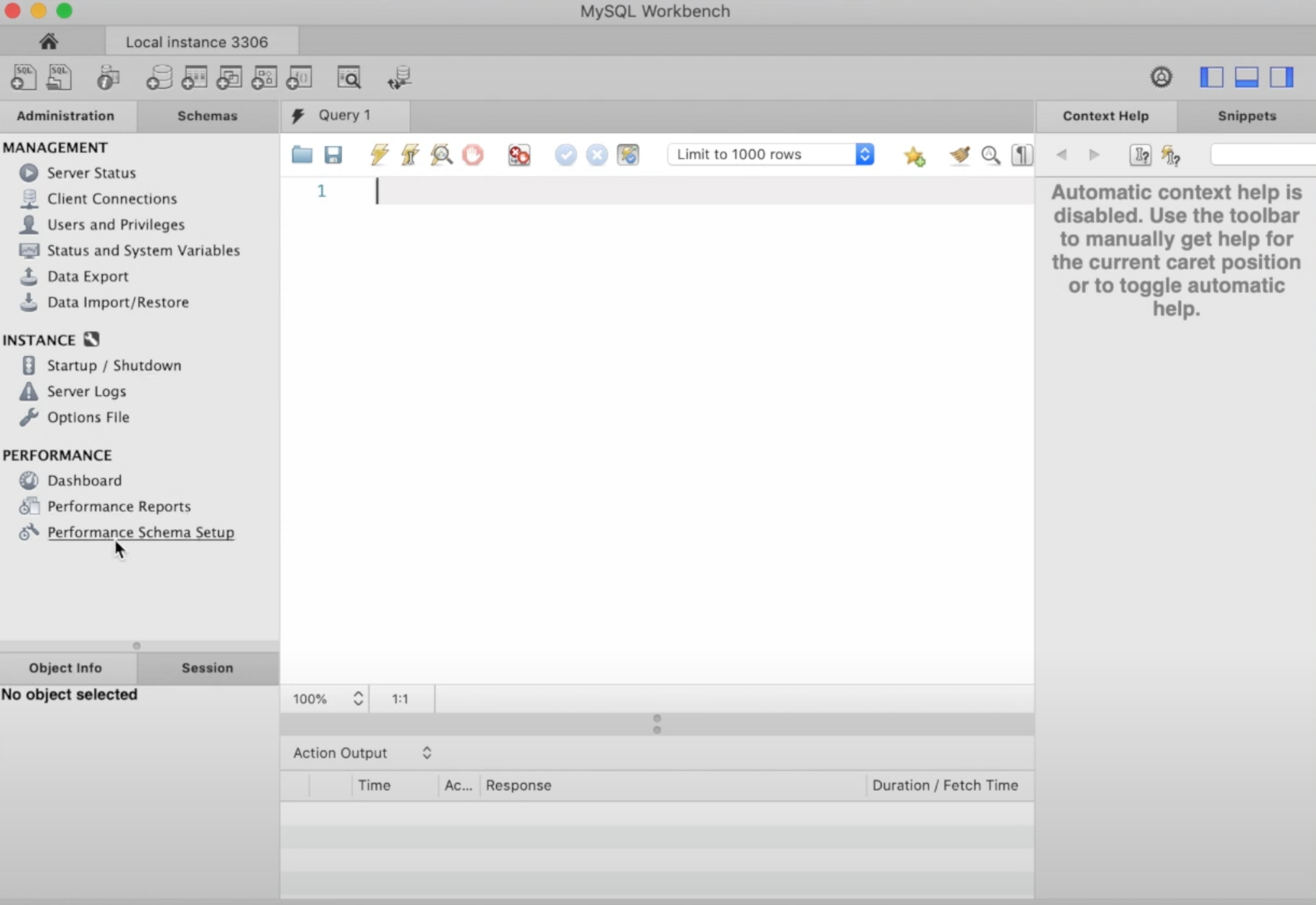Rollback transaction X icon
Screen dimensions: 1316x905
click(x=597, y=154)
